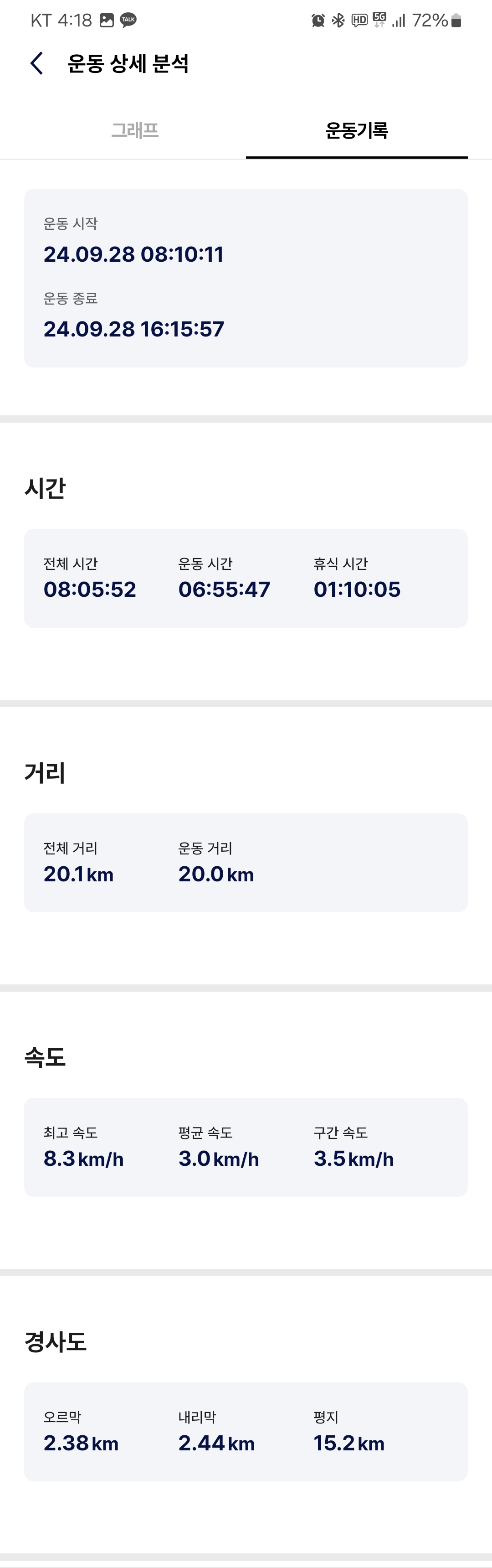Image resolution: width=492 pixels, height=1568 pixels.
Task: Tap the 구간 속도 3.5 km/h value
Action: [x=354, y=1159]
